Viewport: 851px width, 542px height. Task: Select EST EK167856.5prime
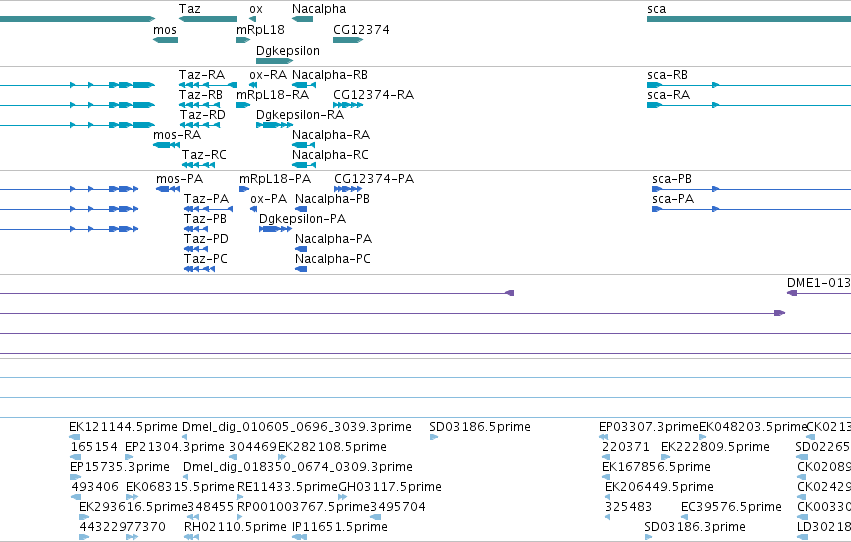point(606,477)
